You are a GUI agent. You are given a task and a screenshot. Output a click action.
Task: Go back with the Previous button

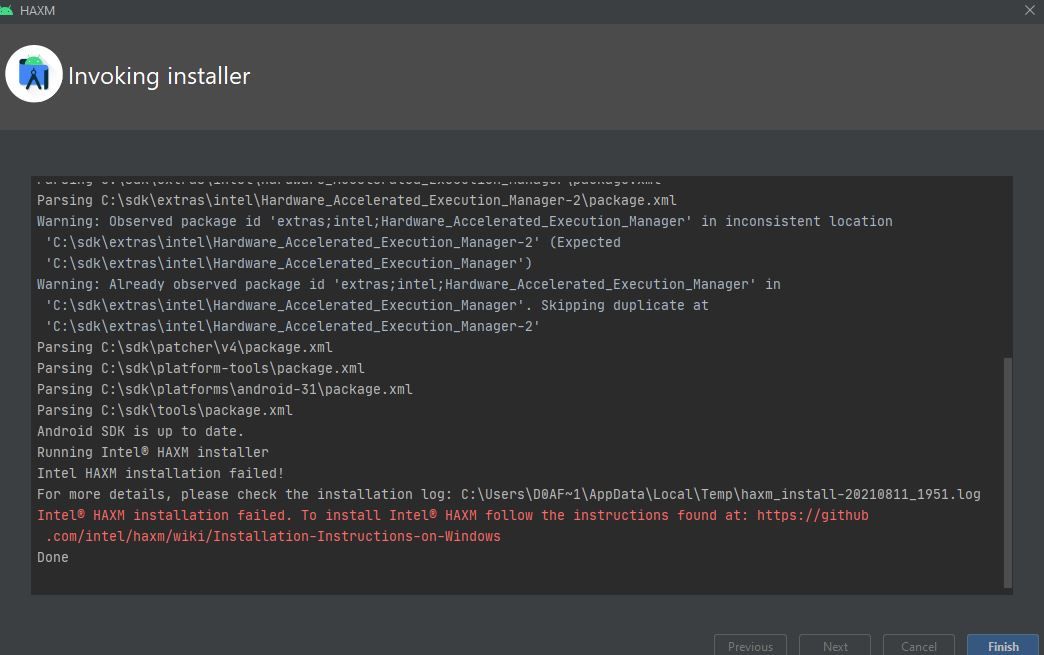coord(750,646)
